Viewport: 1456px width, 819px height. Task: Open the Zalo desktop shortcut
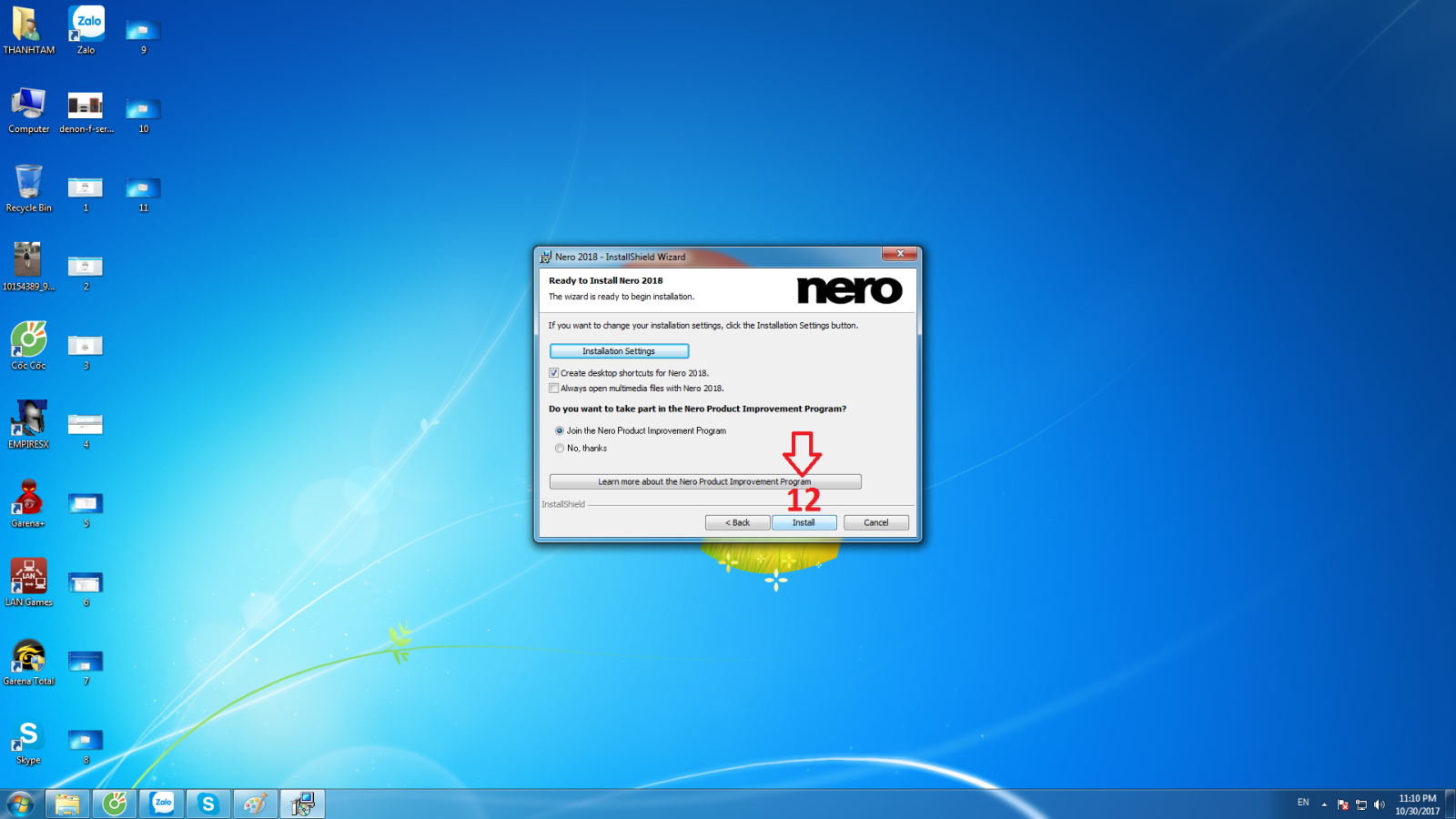[86, 27]
